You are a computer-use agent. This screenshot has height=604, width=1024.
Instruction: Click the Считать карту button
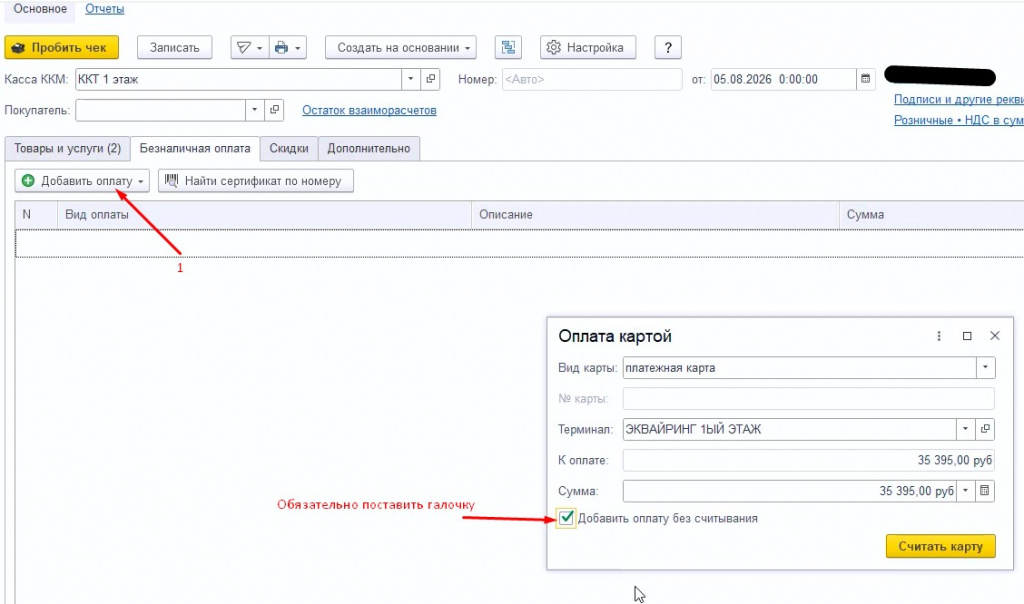tap(940, 547)
